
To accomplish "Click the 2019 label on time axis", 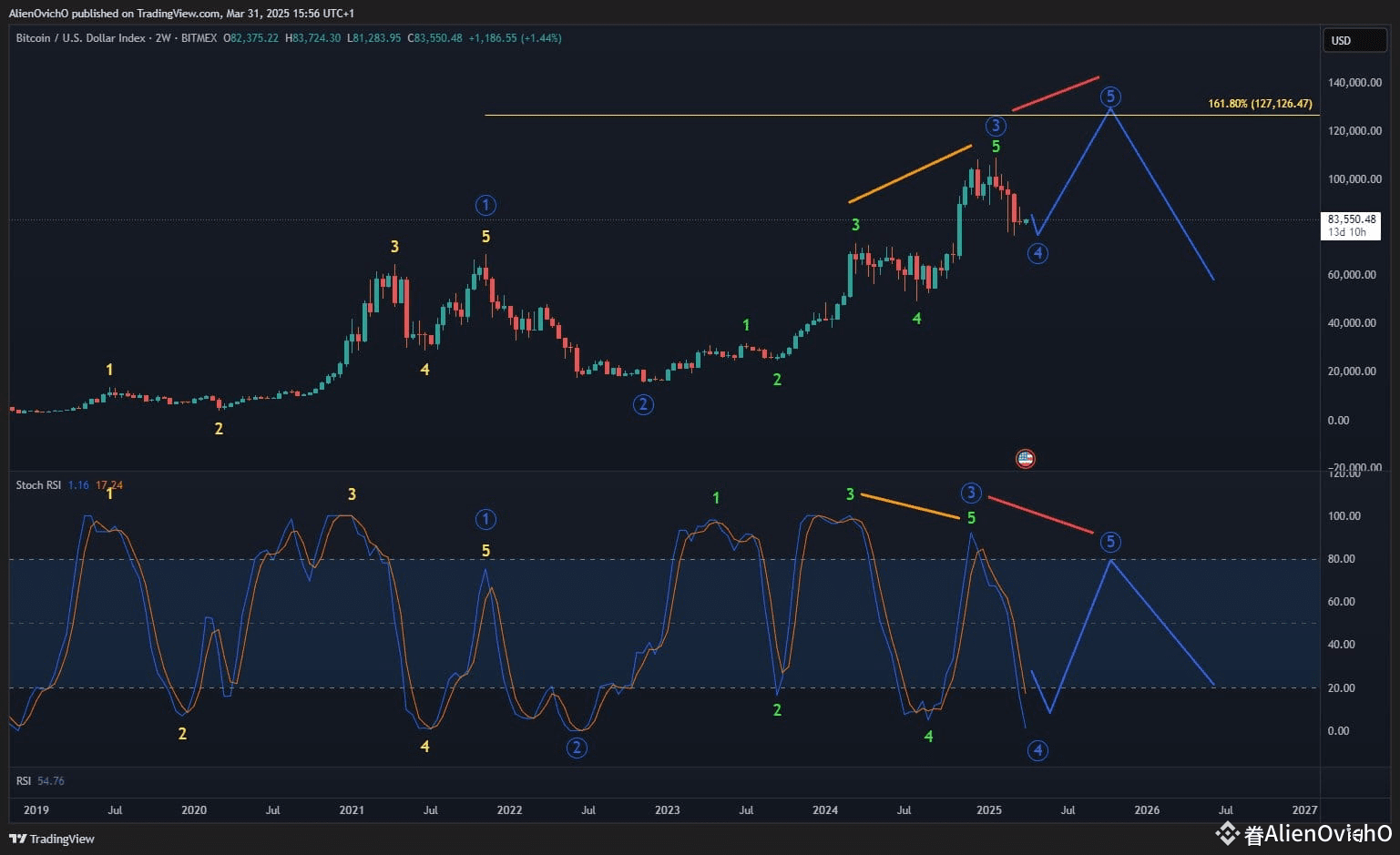I will pyautogui.click(x=36, y=810).
